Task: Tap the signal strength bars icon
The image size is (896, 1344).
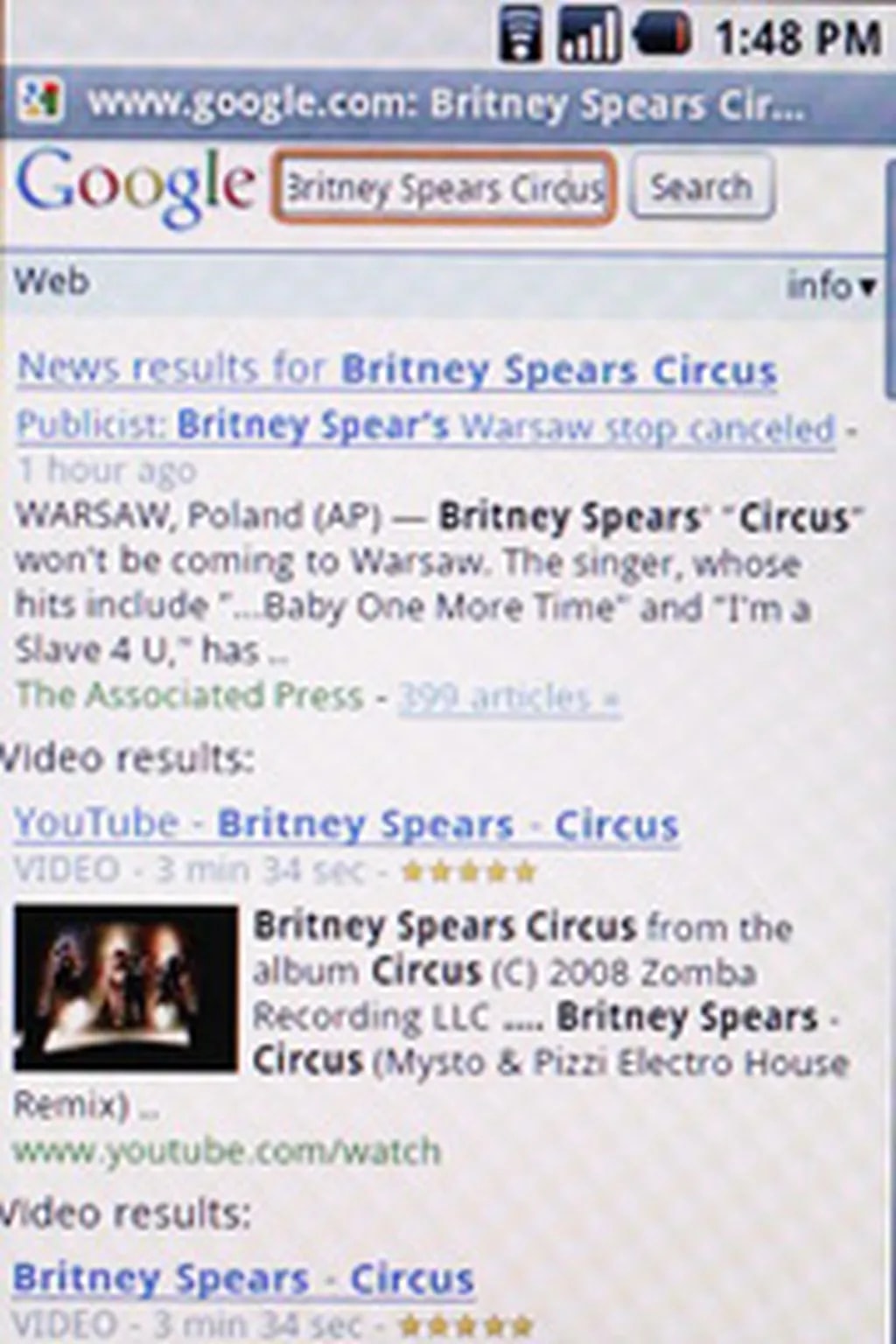Action: [588, 33]
